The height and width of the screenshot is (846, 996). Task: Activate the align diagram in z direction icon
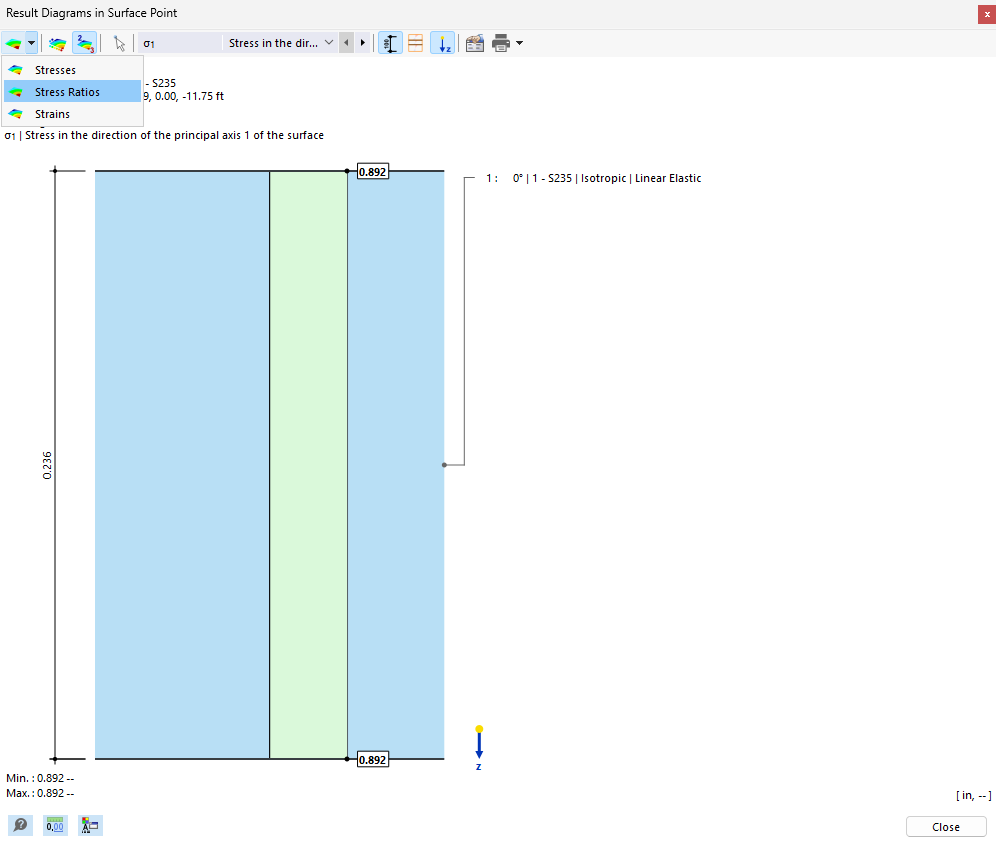tap(443, 43)
